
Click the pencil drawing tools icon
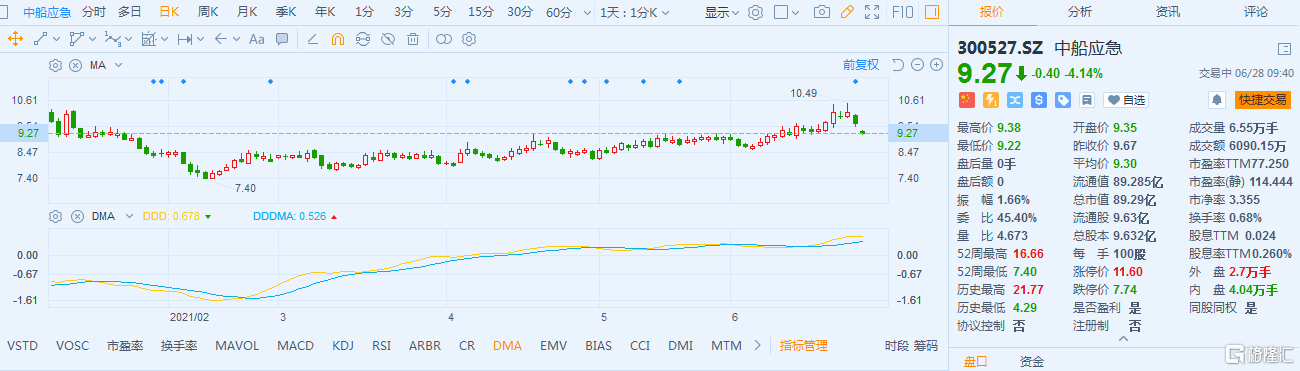[847, 12]
